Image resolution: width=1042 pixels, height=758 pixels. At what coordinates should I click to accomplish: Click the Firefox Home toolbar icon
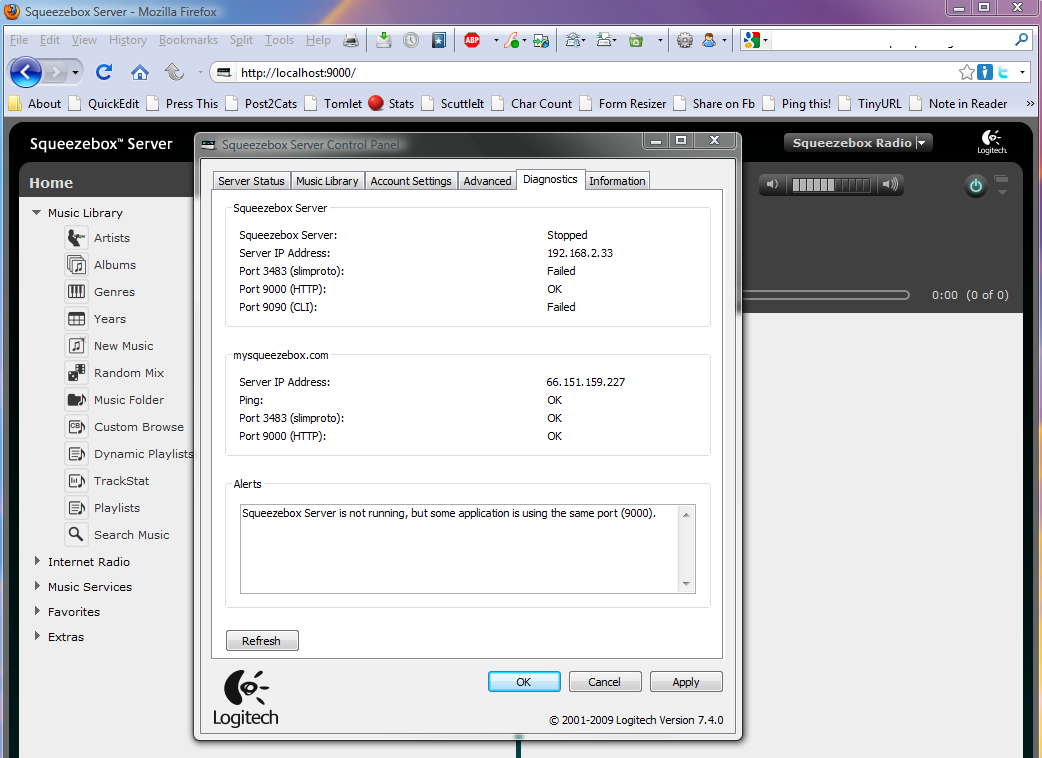pyautogui.click(x=140, y=73)
